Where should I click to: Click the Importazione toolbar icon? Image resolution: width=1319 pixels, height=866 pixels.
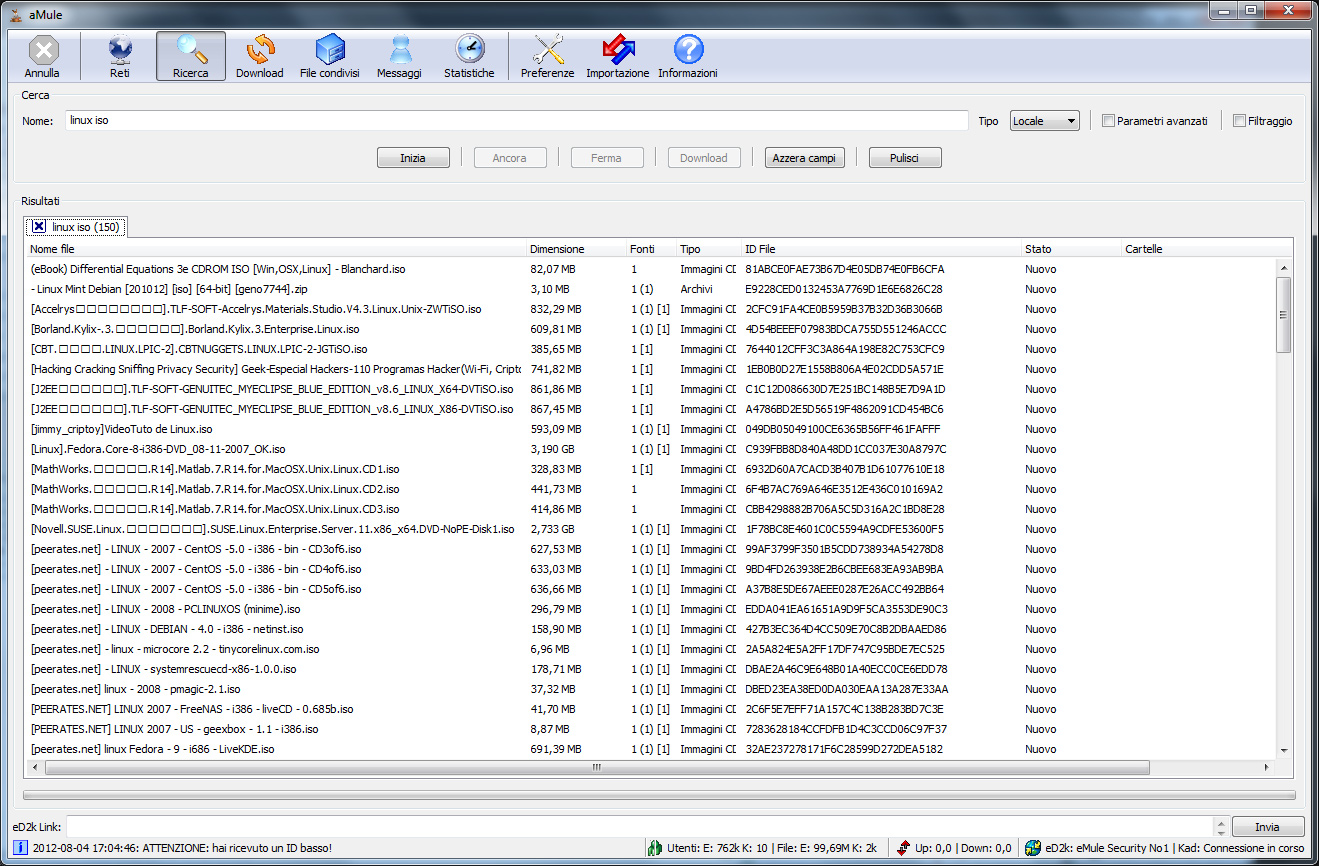point(617,56)
